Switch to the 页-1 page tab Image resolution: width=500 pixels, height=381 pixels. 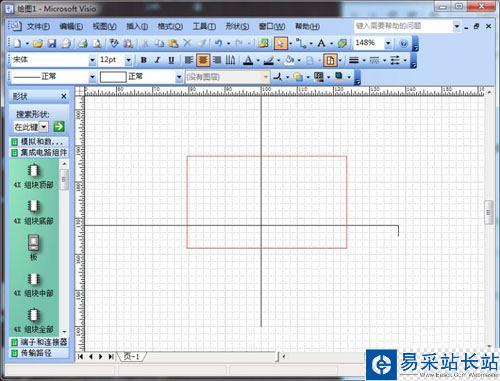coord(132,356)
